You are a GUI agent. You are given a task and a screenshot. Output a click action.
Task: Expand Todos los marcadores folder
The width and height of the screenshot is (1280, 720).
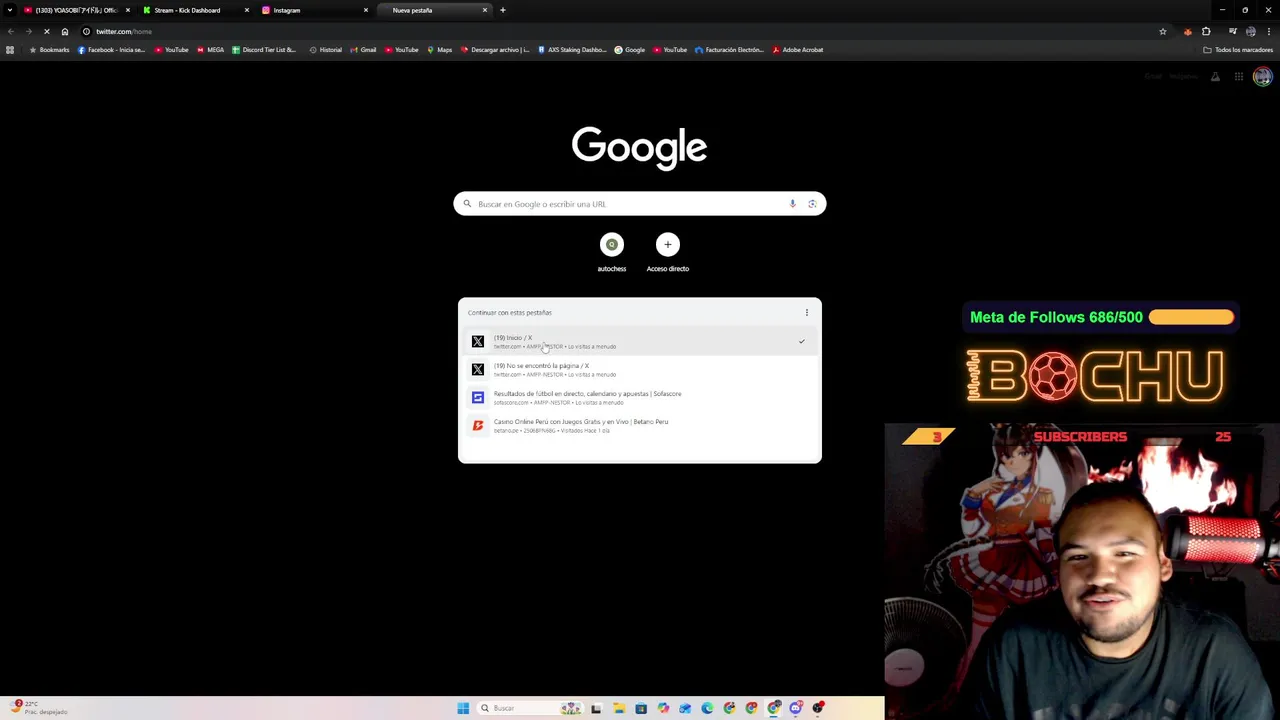1238,50
